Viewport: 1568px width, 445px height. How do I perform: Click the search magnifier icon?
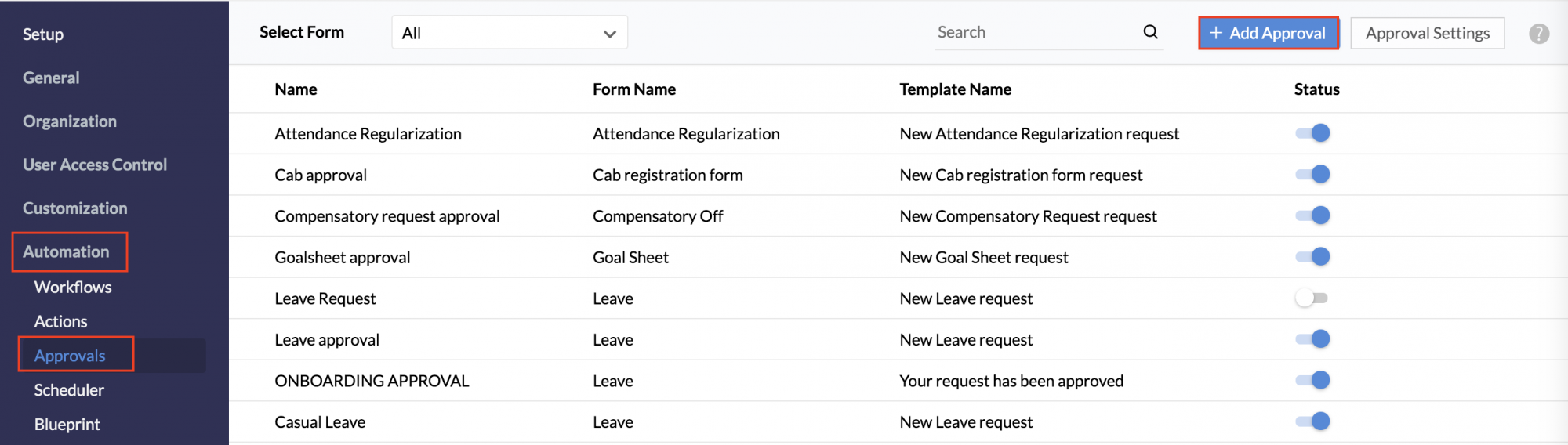coord(1150,32)
